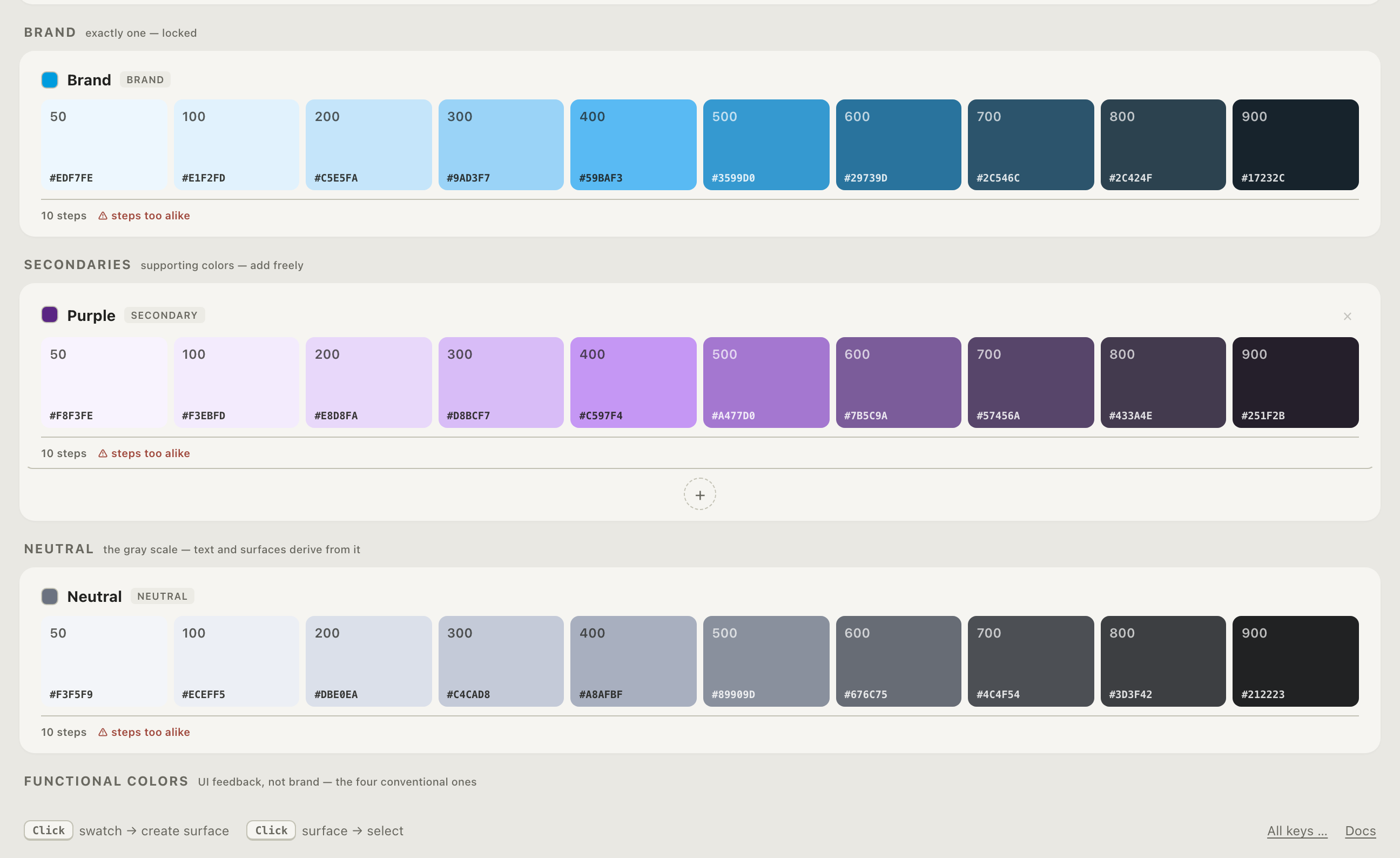
Task: Select Brand 50 swatch #EDF7FE
Action: 104,145
